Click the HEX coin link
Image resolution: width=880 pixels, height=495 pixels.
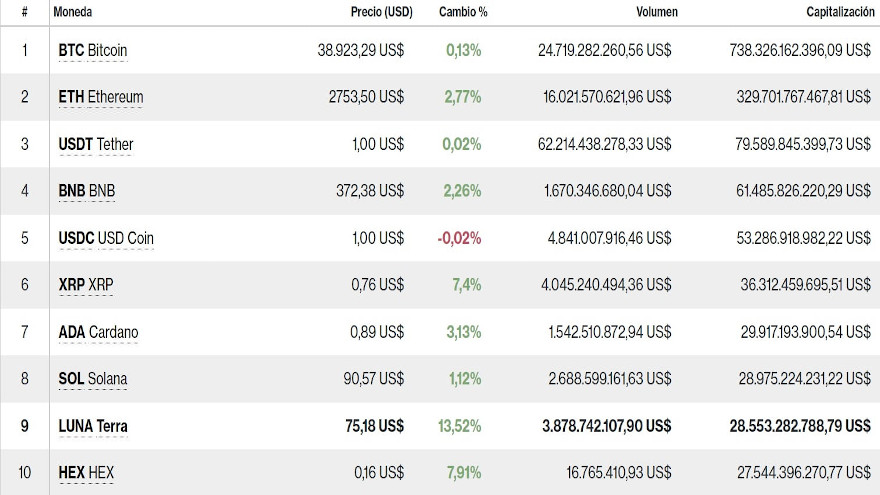tap(87, 472)
